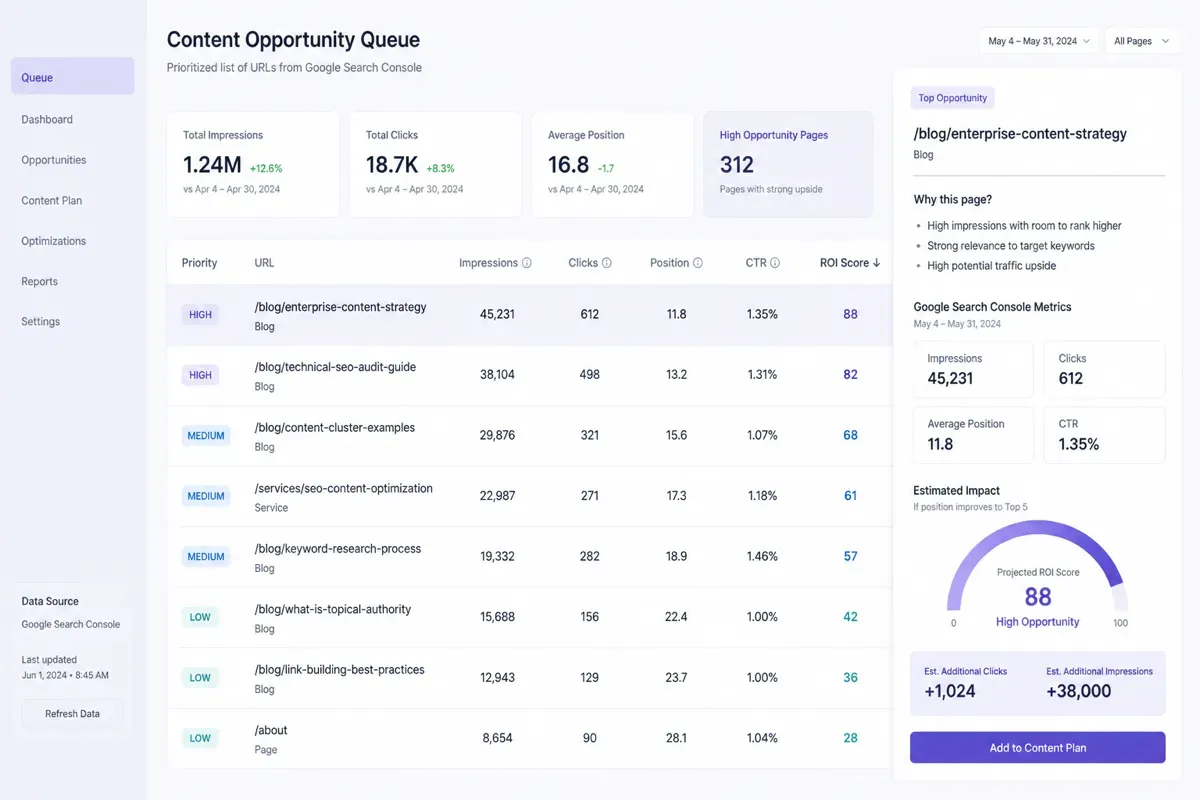Click the Average Position 11.8 card in the detail panel
The width and height of the screenshot is (1200, 800).
[x=973, y=434]
